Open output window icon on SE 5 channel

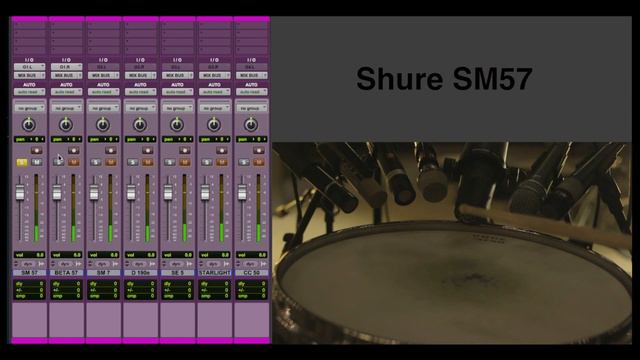189,264
